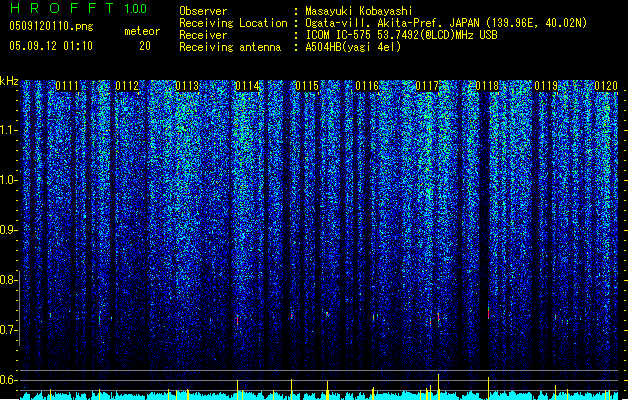Click the 0.6 frequency axis label
629x400 pixels.
point(8,380)
